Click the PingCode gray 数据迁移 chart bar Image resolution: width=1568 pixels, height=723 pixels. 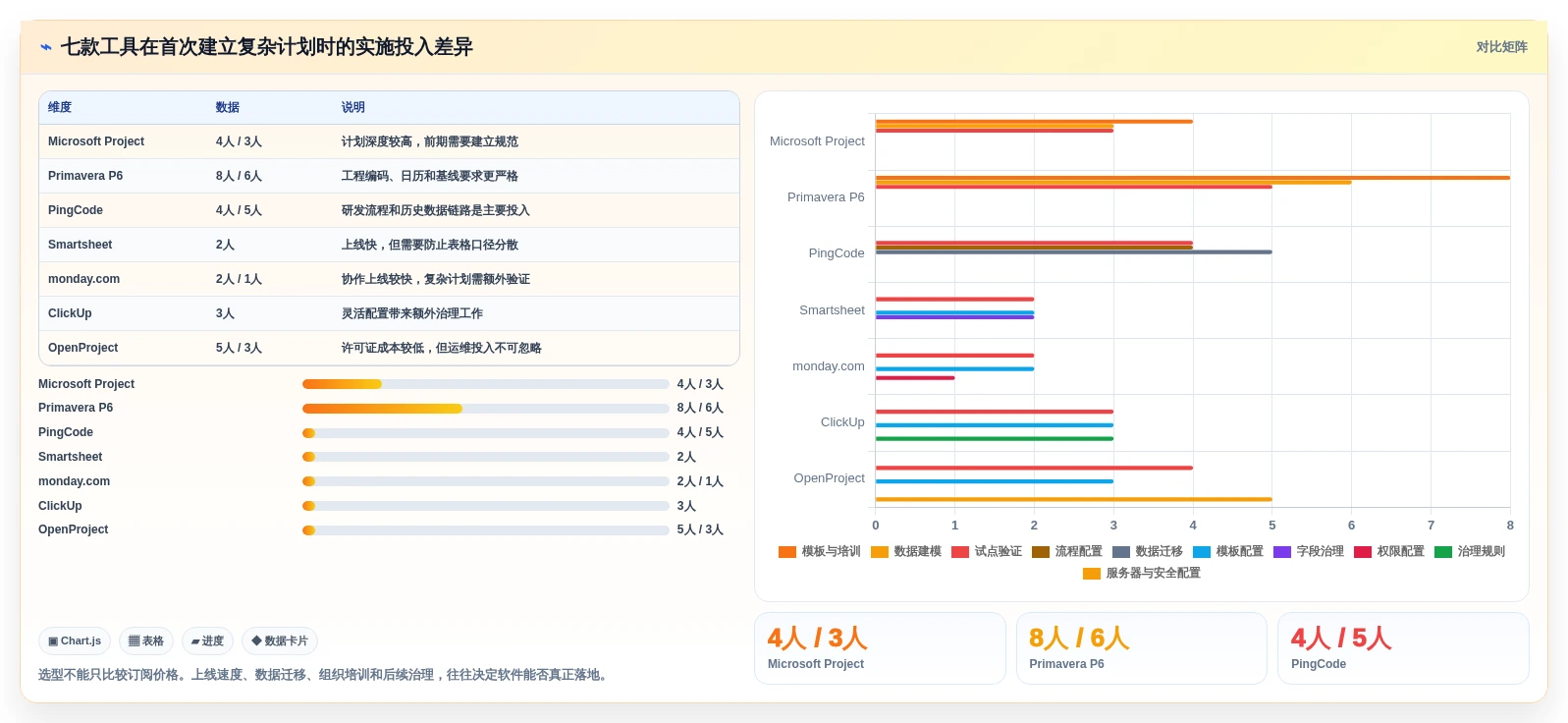pyautogui.click(x=1074, y=252)
